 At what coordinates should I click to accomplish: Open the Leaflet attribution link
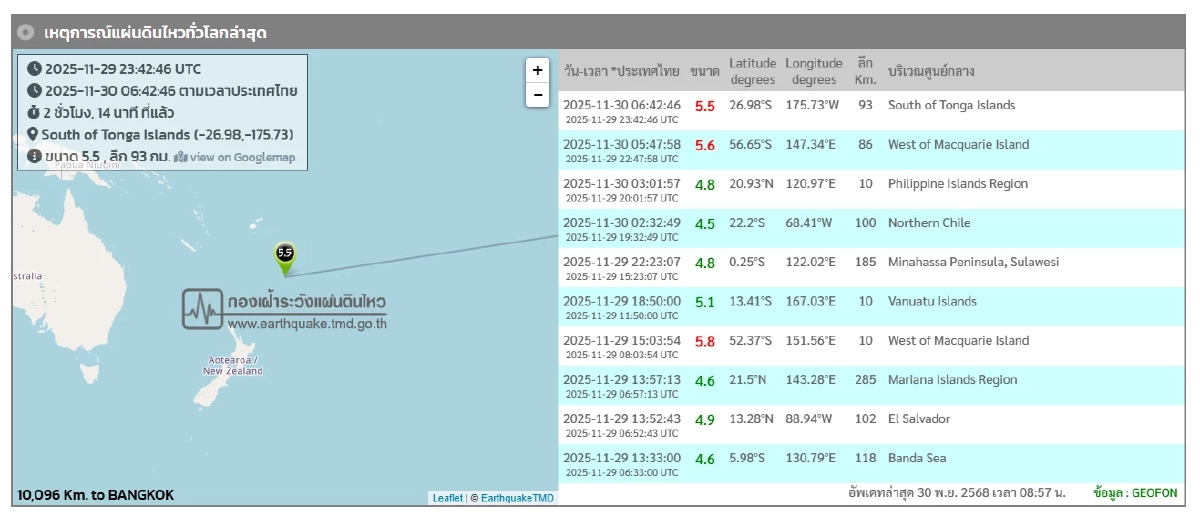coord(447,498)
